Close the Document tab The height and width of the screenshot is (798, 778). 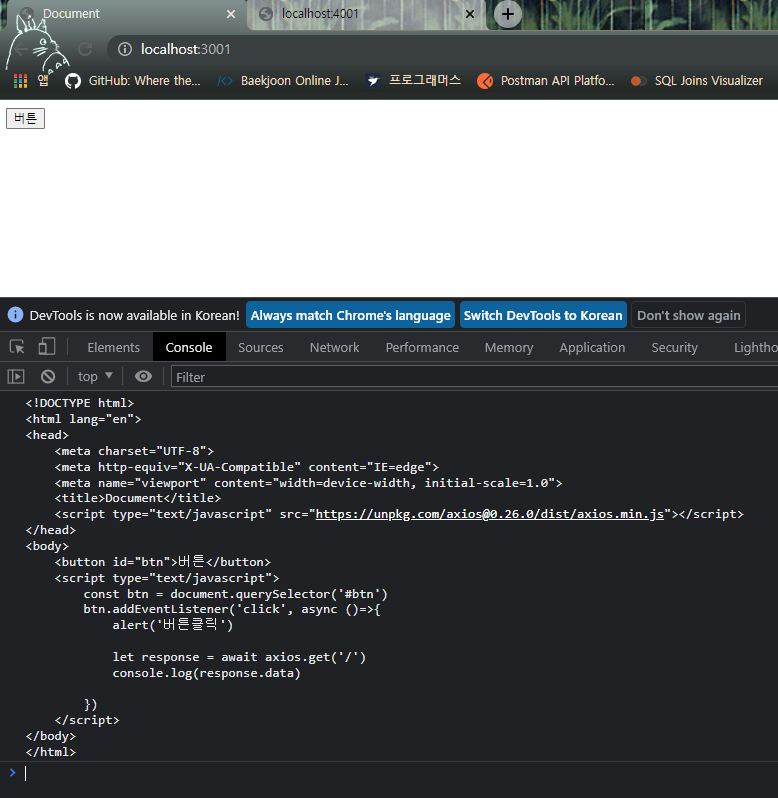pos(231,14)
